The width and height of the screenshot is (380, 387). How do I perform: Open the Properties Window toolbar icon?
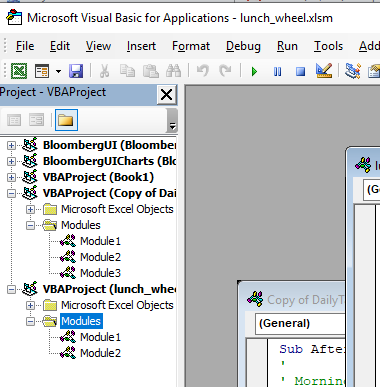[x=374, y=71]
